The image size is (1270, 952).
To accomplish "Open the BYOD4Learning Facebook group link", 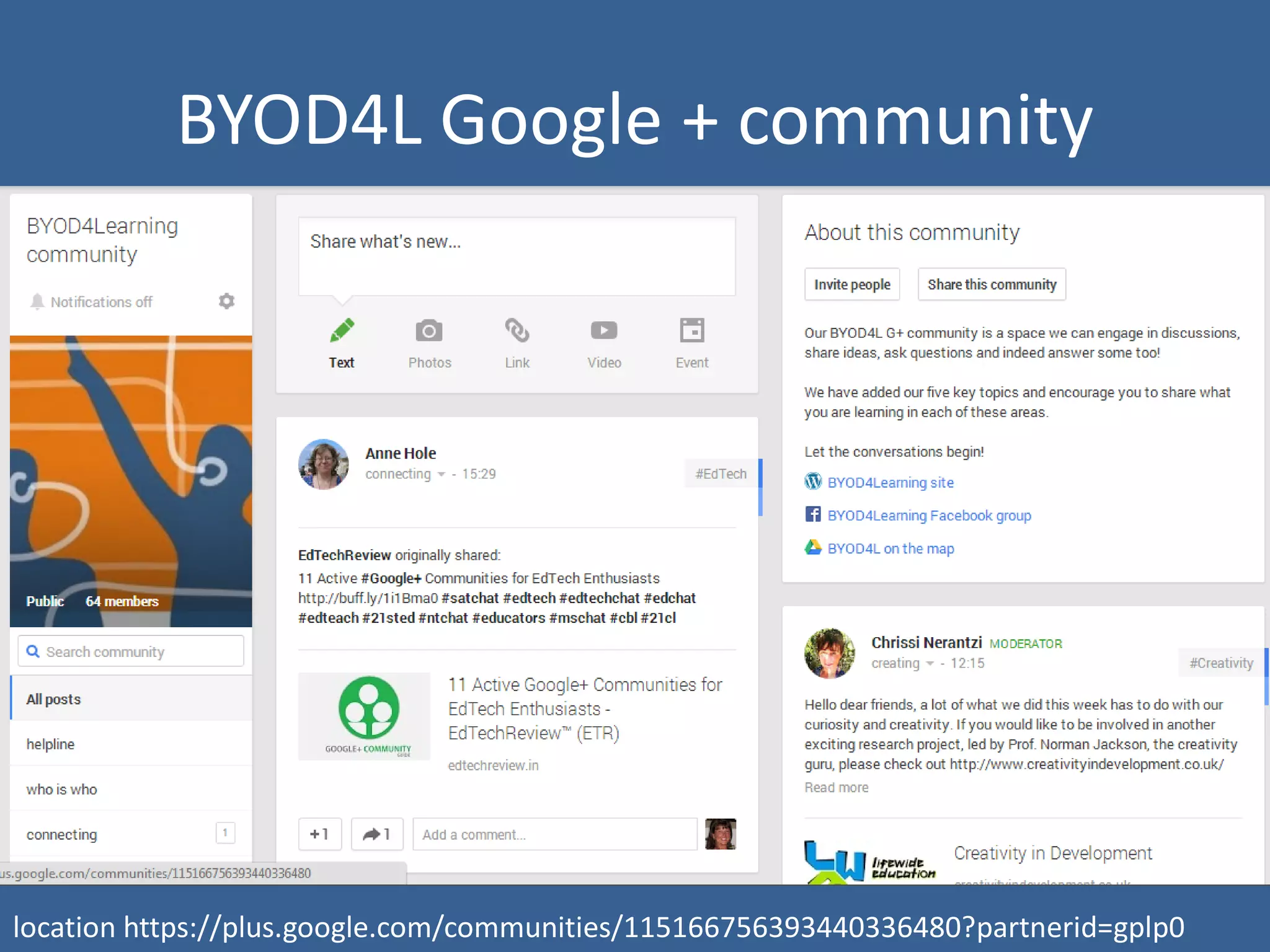I will pos(929,516).
